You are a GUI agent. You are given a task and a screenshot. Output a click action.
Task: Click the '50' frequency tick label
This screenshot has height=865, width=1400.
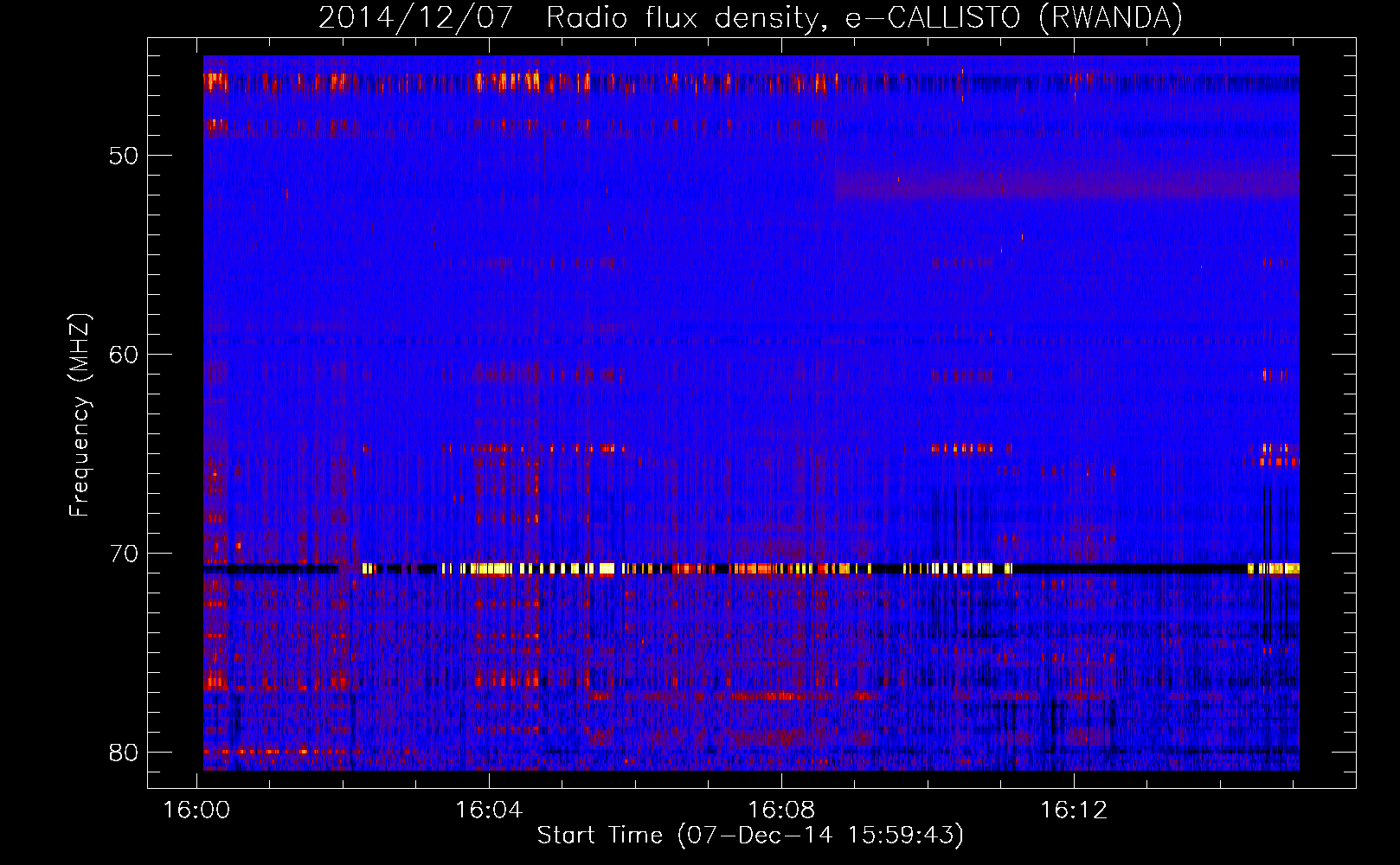(x=124, y=157)
